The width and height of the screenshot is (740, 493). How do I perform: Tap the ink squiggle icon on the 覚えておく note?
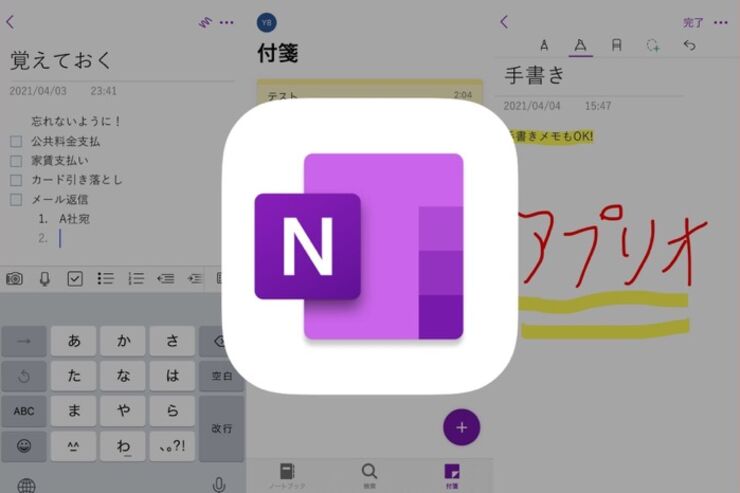[205, 22]
